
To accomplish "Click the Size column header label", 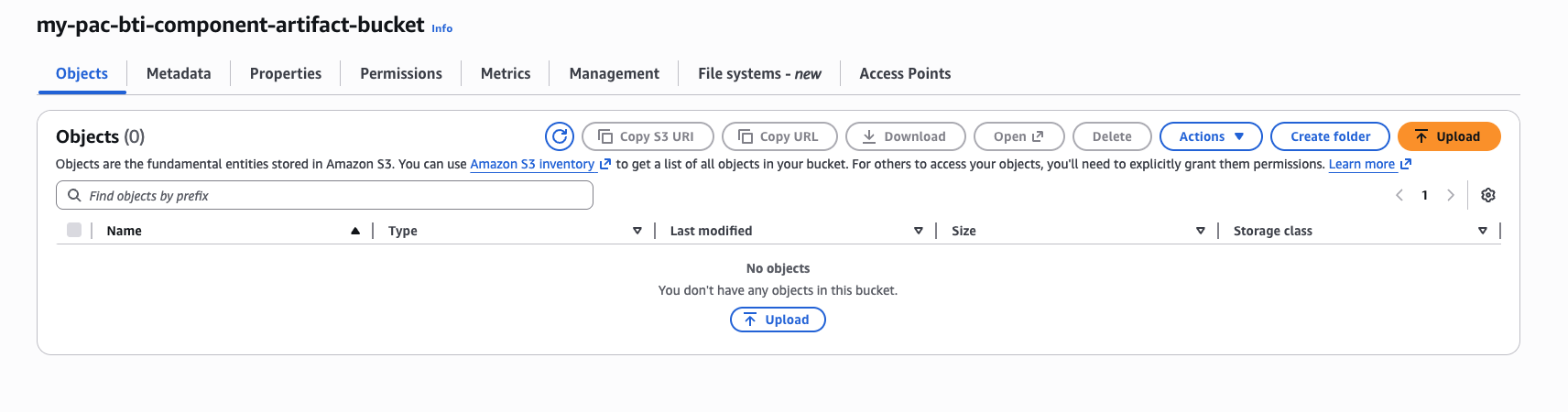I will tap(964, 231).
